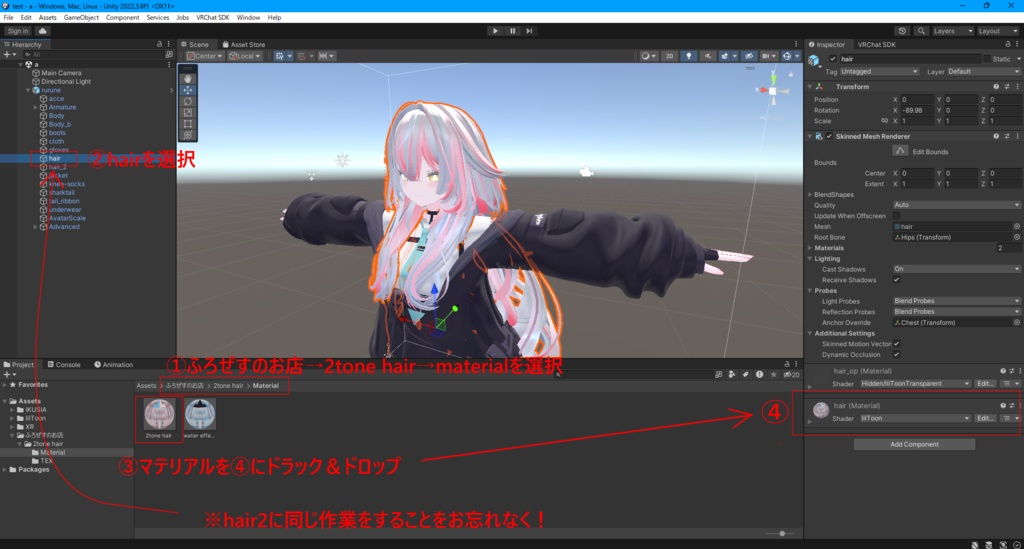Click the Edit Bounds button

(x=900, y=151)
